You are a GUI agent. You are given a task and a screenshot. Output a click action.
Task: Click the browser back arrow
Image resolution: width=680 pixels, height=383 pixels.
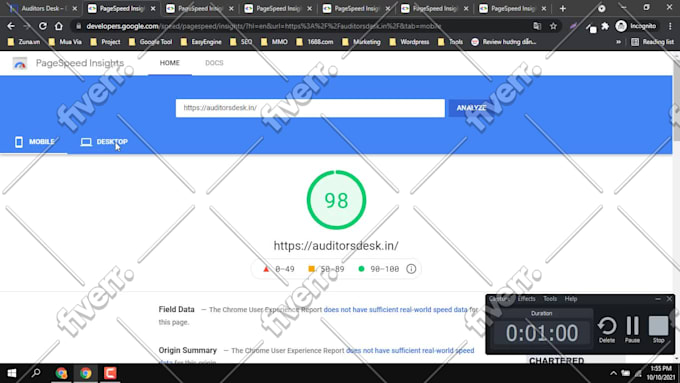(x=11, y=26)
